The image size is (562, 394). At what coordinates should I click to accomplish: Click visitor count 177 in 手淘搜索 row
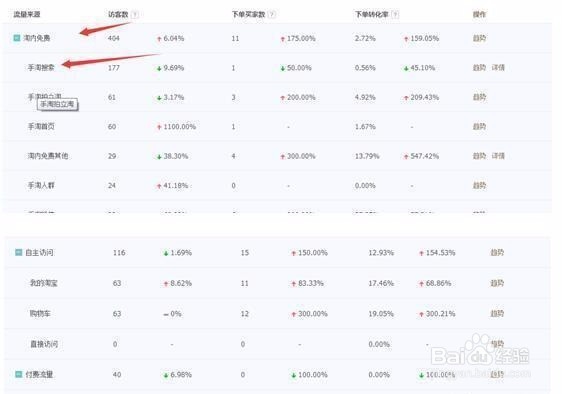coord(114,68)
